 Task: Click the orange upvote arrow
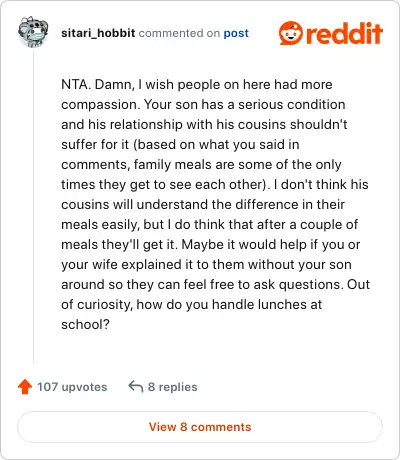[25, 387]
